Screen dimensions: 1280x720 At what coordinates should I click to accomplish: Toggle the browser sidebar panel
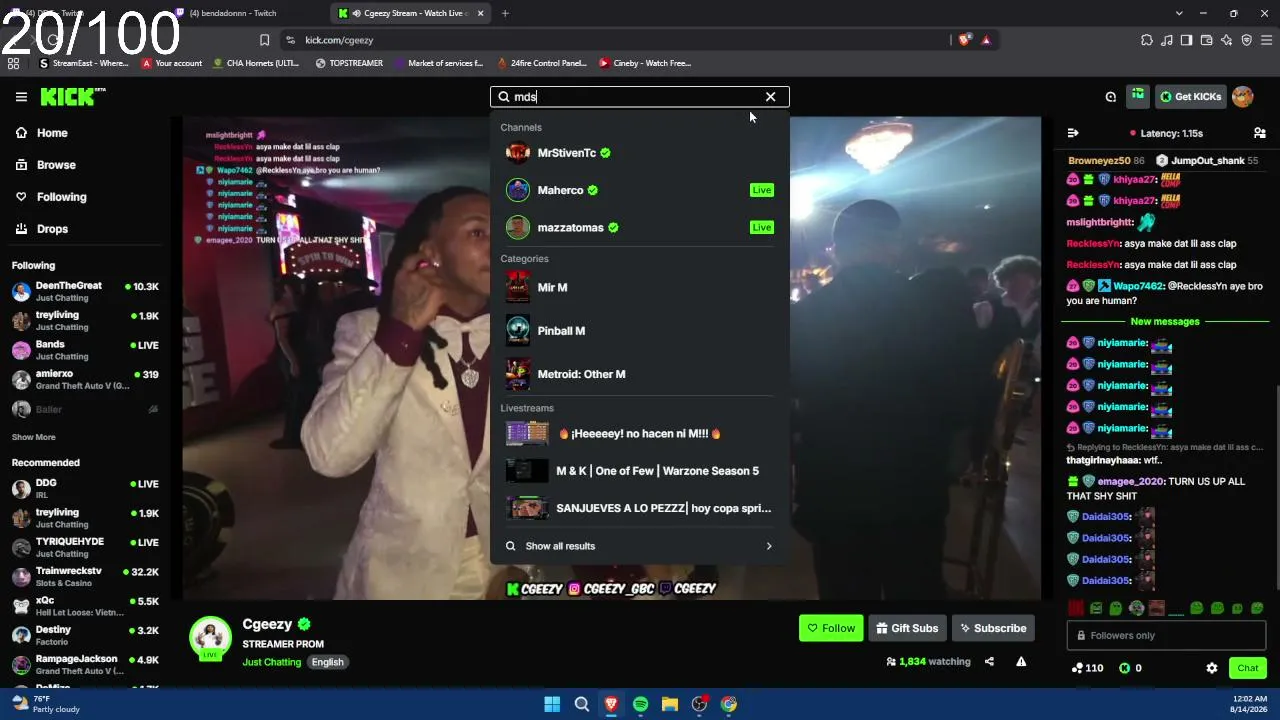pyautogui.click(x=1186, y=40)
